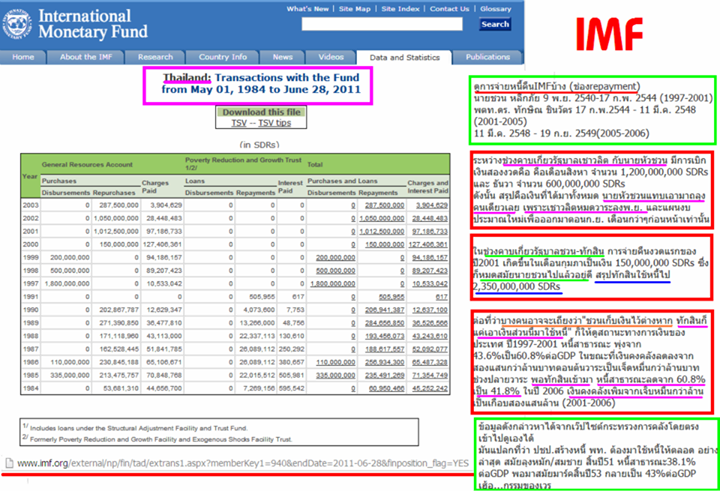Follow the What's New link
This screenshot has width=720, height=491.
(308, 9)
